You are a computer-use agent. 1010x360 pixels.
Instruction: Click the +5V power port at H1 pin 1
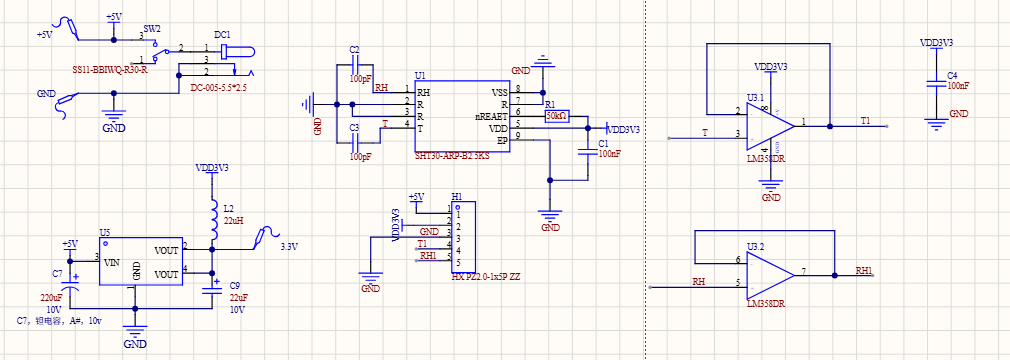pyautogui.click(x=417, y=201)
